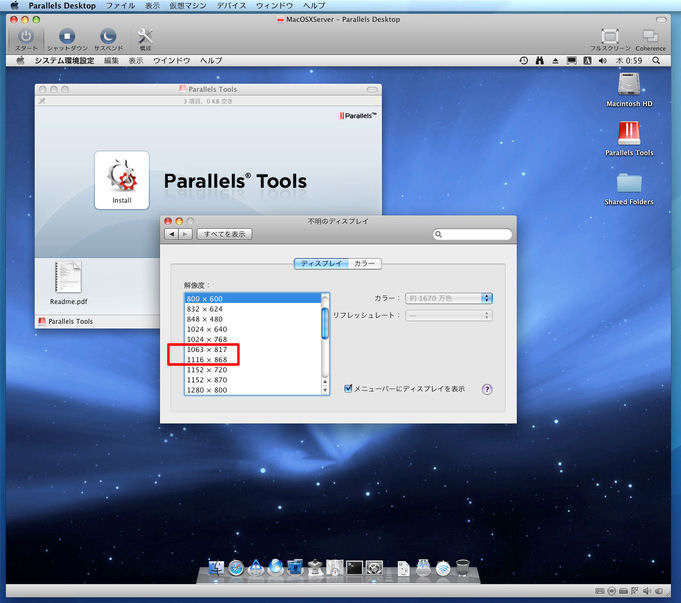Open the 仮想マシン menu
681x603 pixels.
pyautogui.click(x=188, y=6)
